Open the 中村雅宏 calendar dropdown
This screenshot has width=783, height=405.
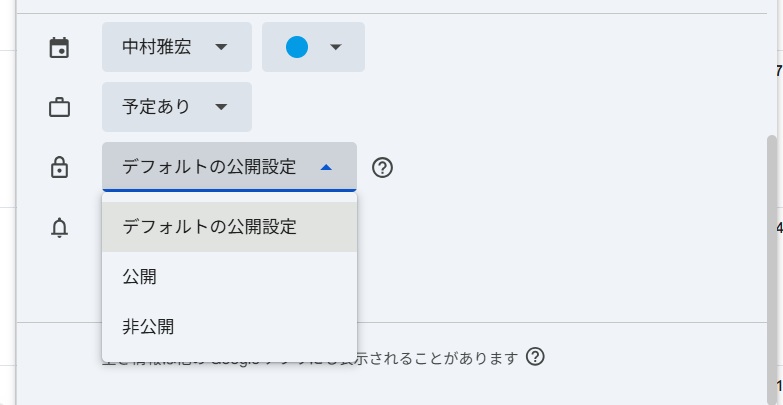click(175, 47)
